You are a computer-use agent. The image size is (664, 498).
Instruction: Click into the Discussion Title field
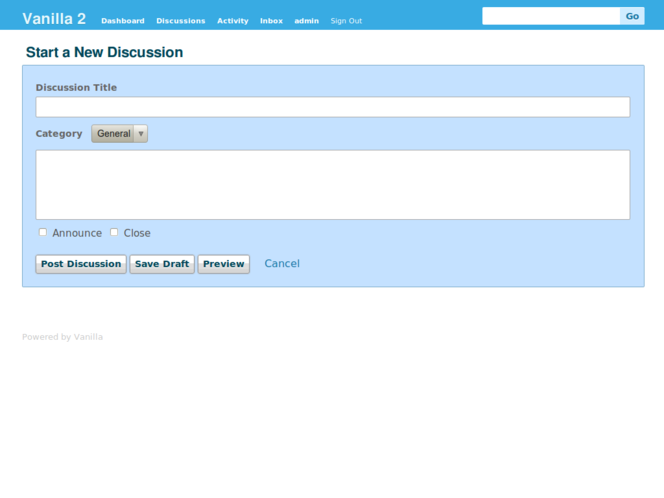click(332, 107)
